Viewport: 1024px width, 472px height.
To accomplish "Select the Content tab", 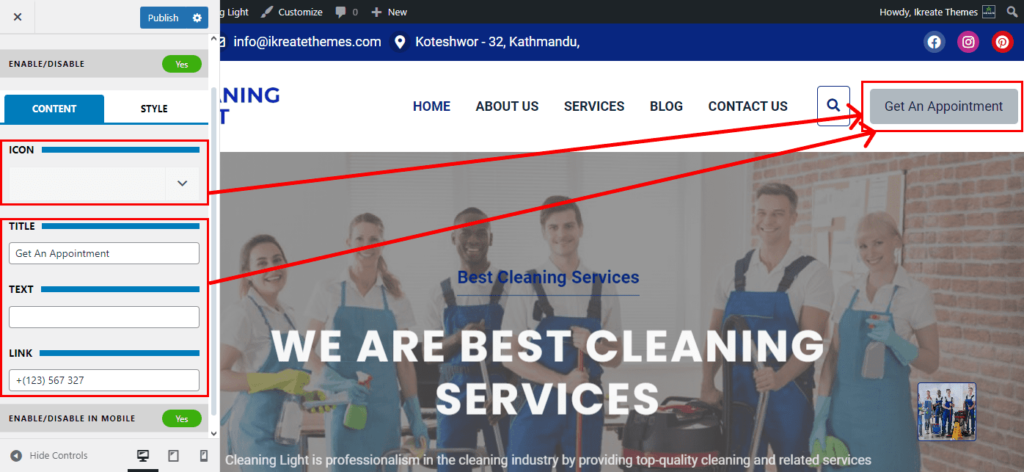I will click(54, 108).
